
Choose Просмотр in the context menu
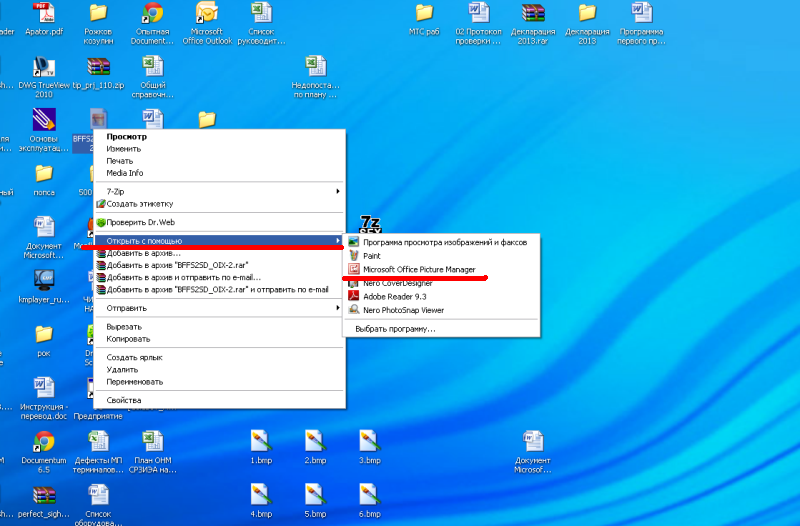tap(127, 137)
